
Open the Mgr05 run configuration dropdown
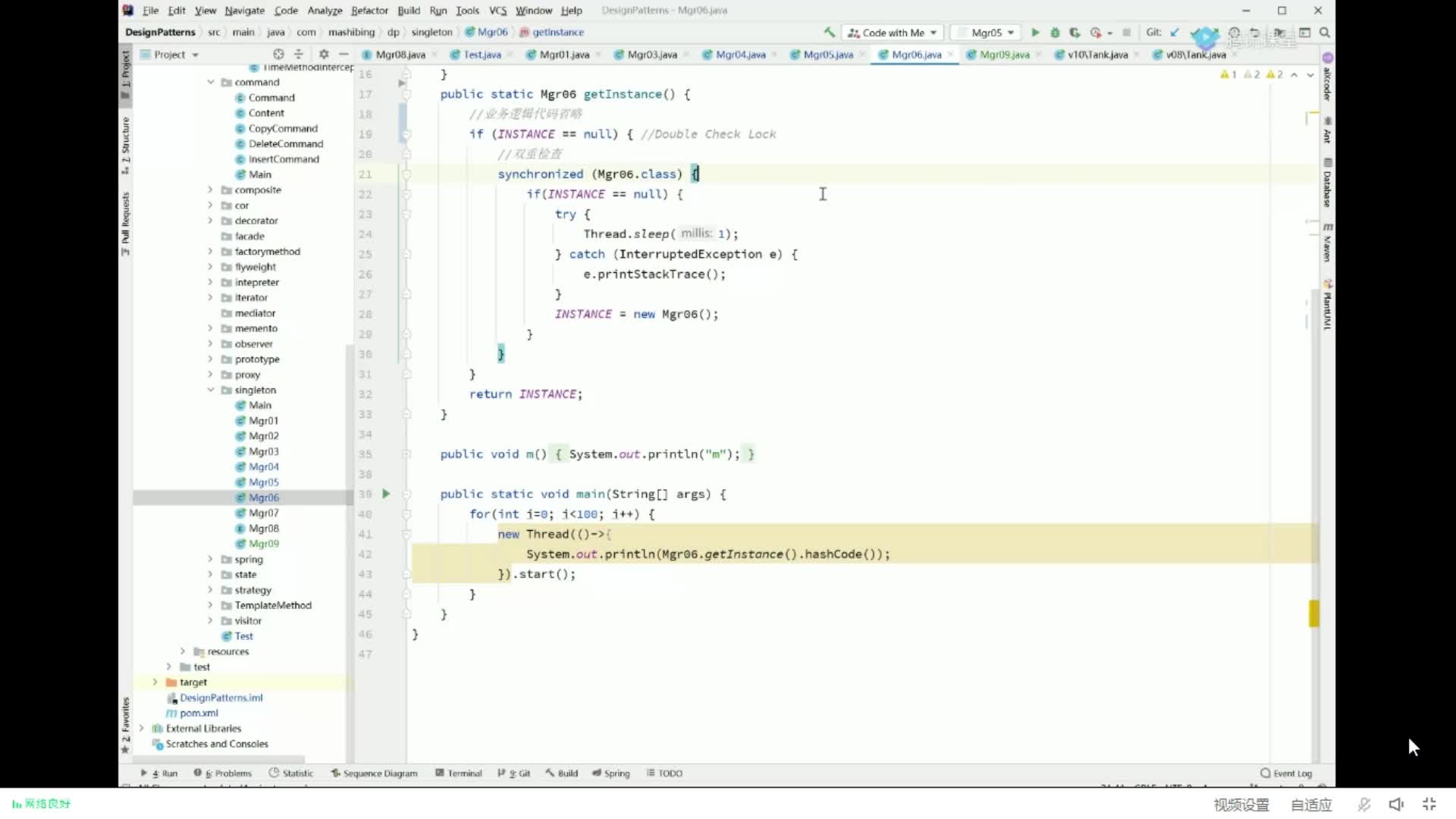pyautogui.click(x=986, y=33)
